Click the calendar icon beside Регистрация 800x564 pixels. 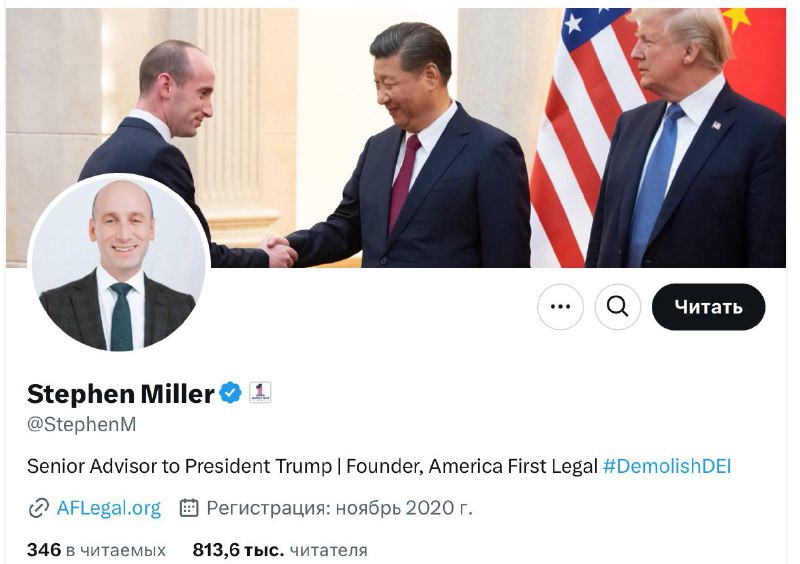click(x=189, y=508)
